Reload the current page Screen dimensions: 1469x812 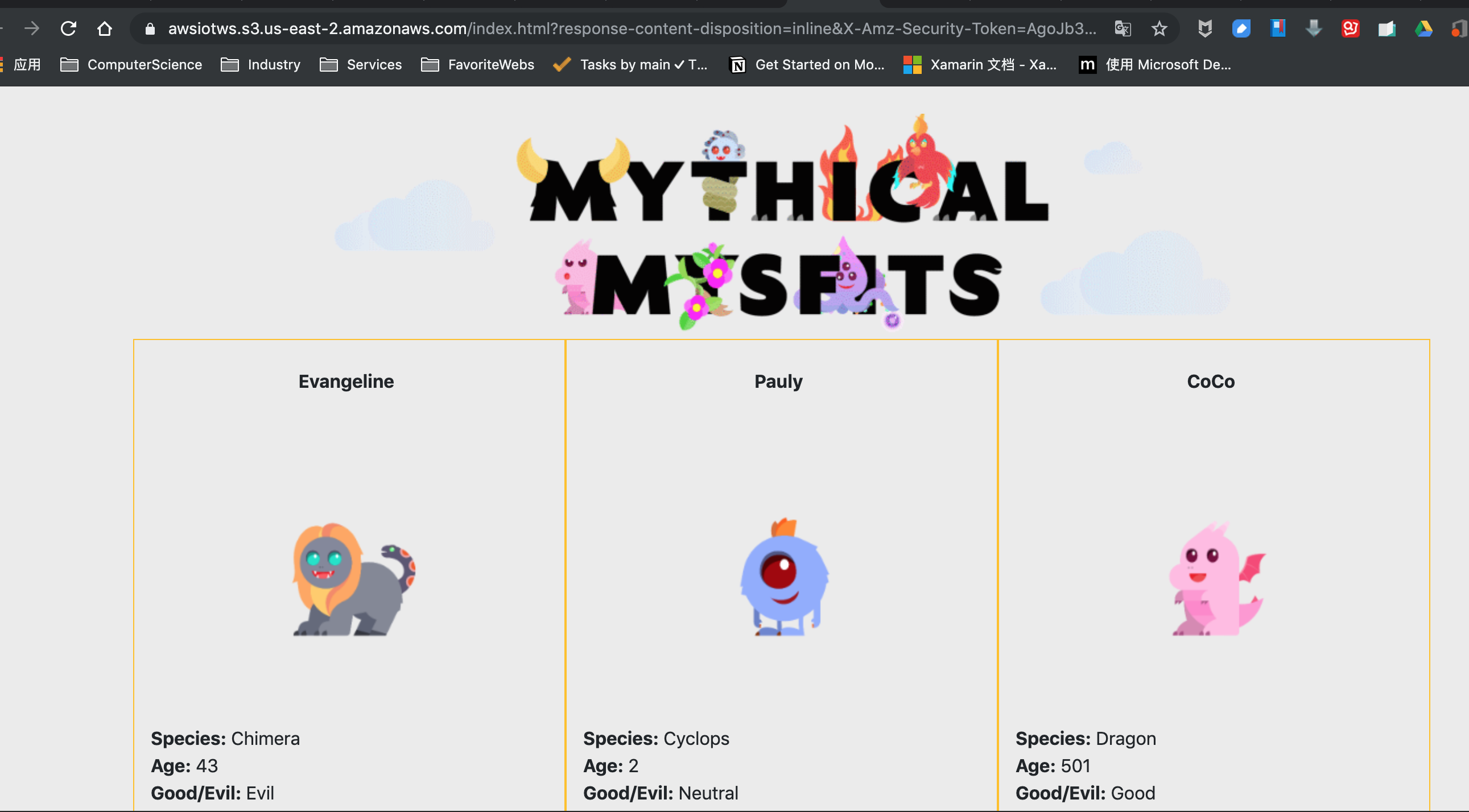[x=68, y=28]
